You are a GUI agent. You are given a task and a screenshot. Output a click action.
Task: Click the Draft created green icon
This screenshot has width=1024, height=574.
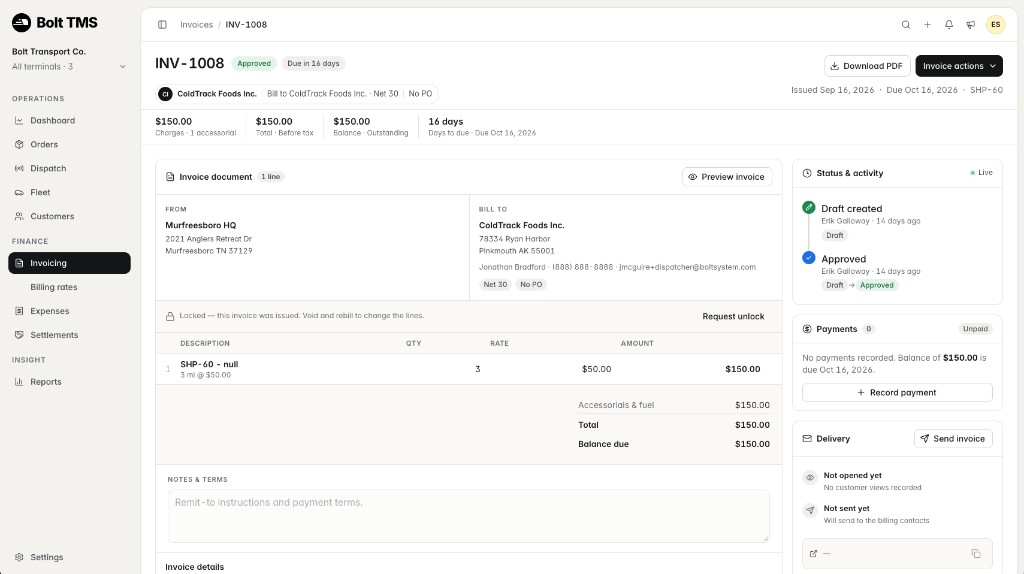click(808, 208)
